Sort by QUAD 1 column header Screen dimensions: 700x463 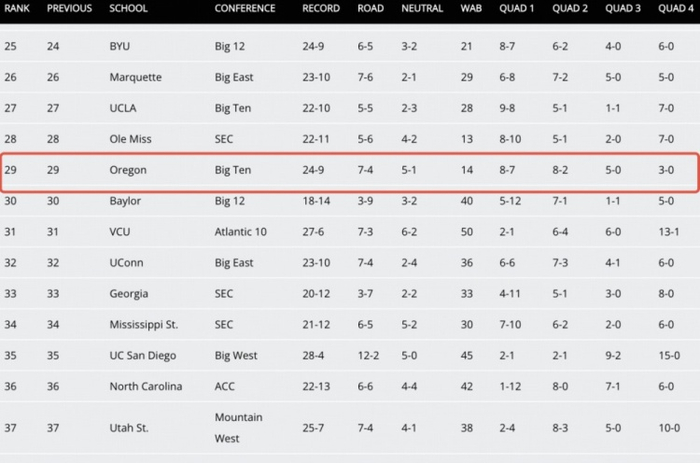tap(516, 9)
